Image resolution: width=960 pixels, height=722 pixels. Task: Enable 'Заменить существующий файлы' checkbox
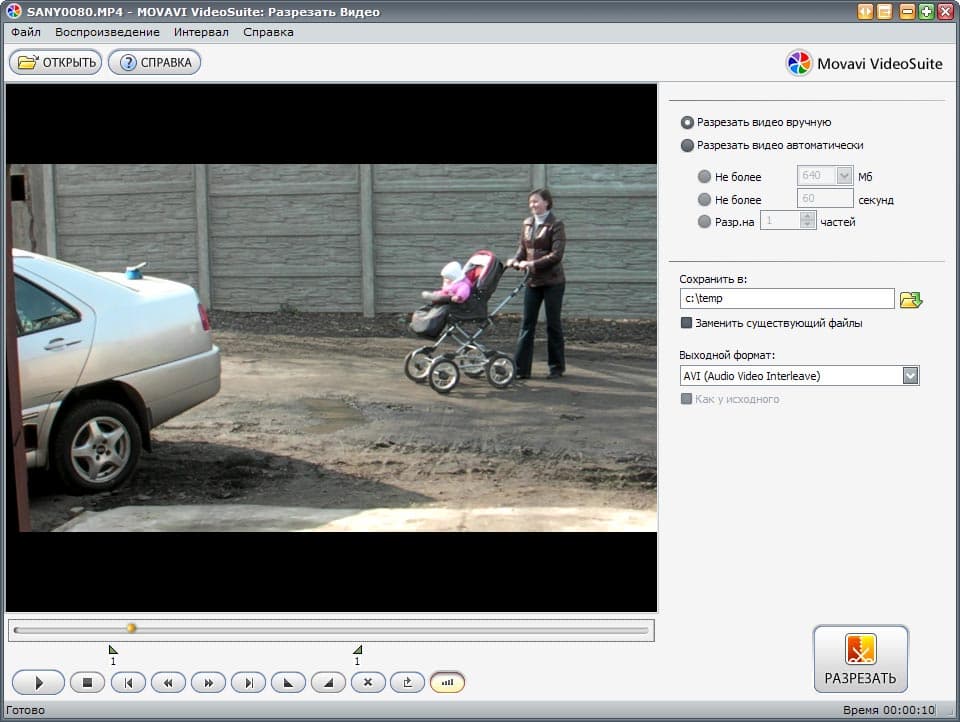pos(686,323)
